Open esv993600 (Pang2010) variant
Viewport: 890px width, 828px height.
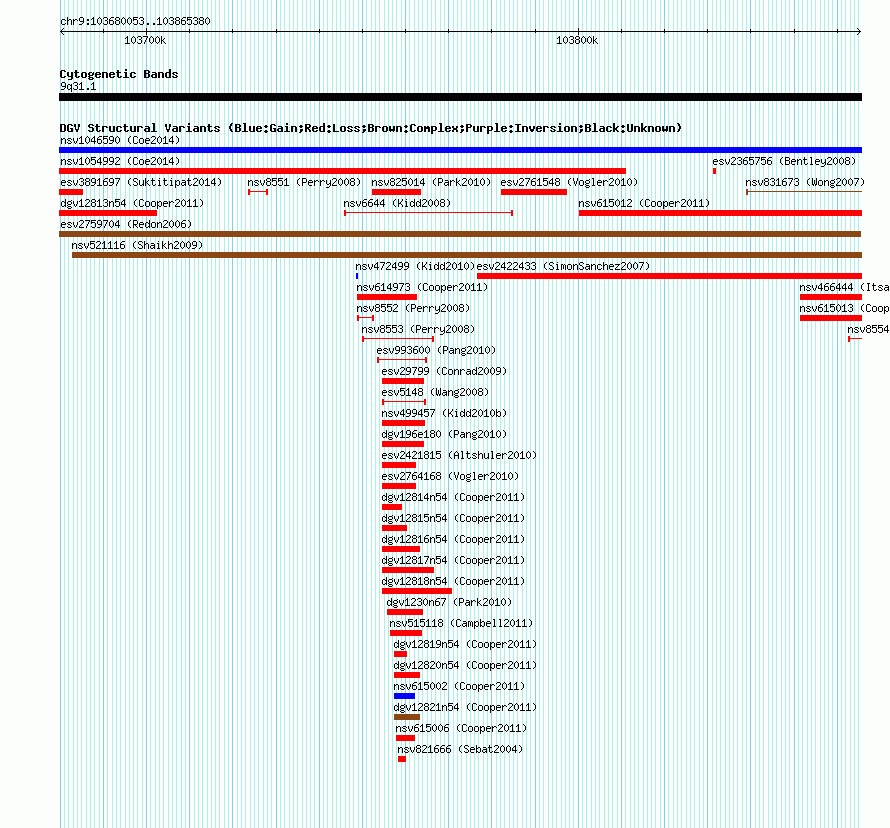point(436,350)
